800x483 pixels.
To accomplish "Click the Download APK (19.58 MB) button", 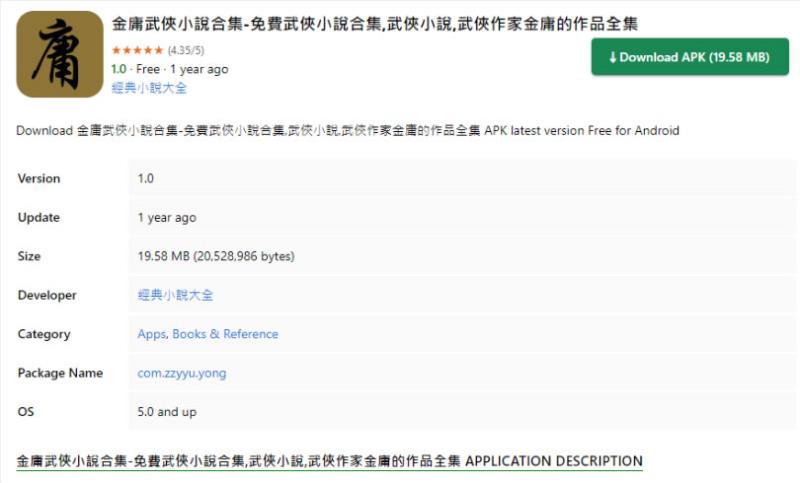I will pyautogui.click(x=690, y=57).
